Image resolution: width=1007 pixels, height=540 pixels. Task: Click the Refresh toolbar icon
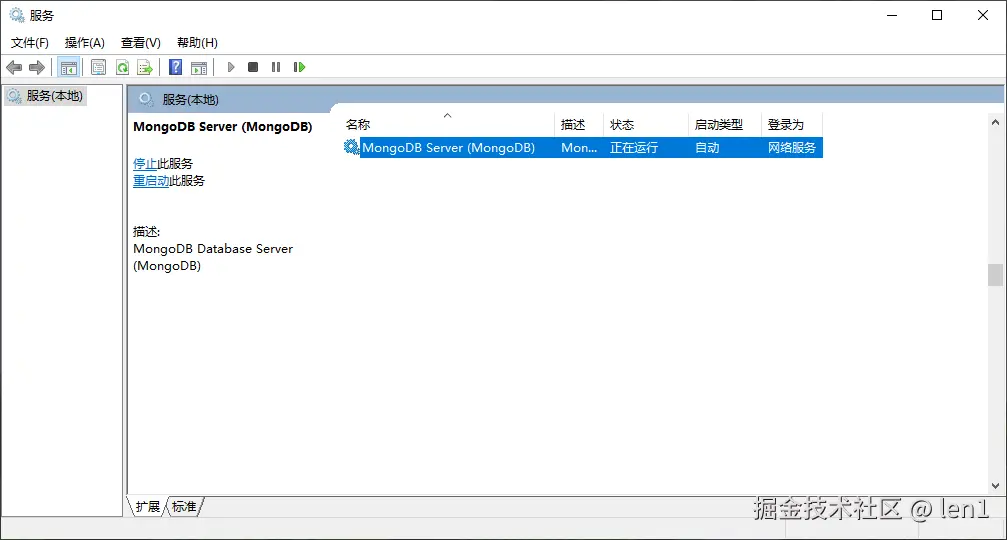pyautogui.click(x=122, y=67)
